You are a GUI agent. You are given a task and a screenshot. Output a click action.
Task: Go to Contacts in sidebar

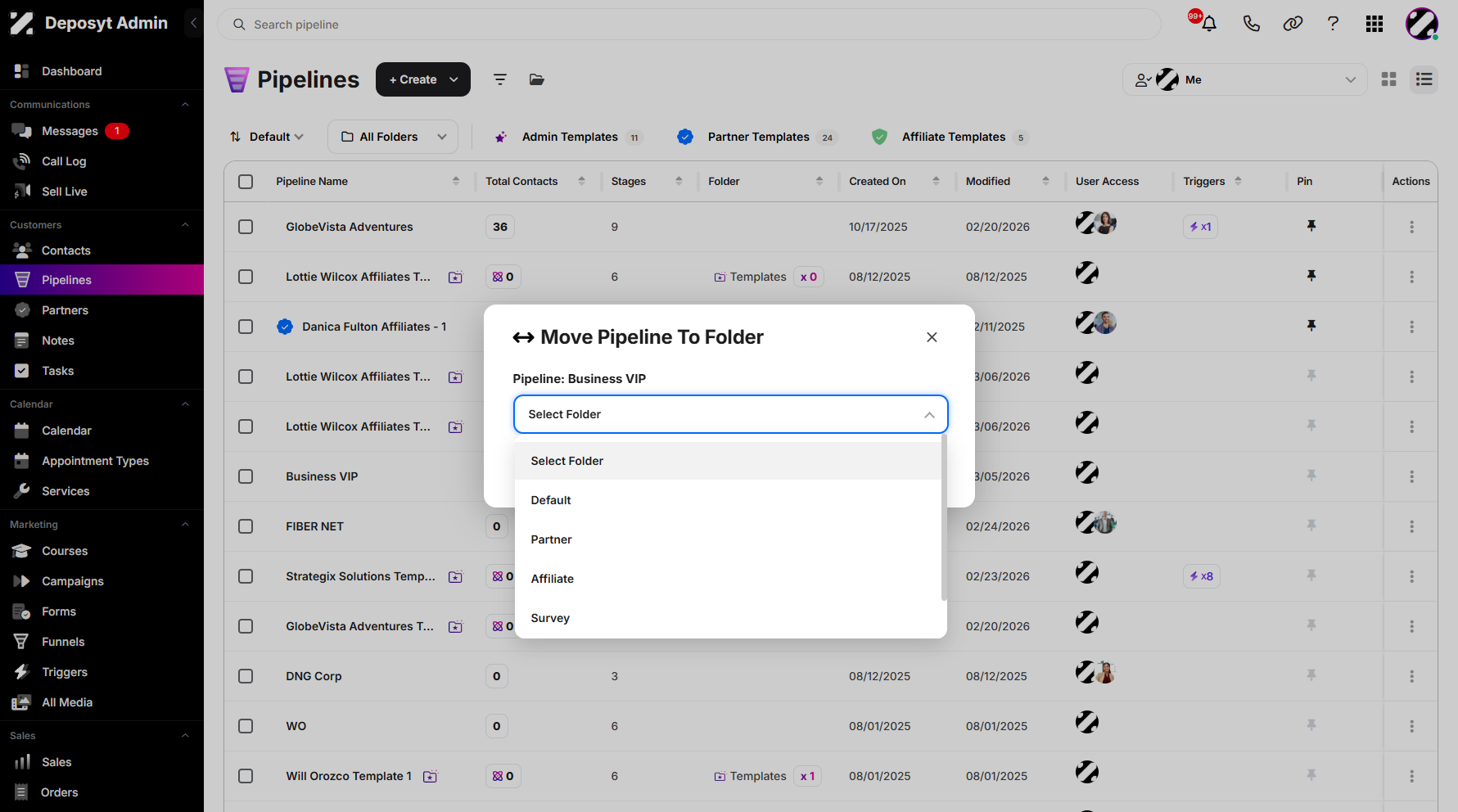click(x=66, y=250)
